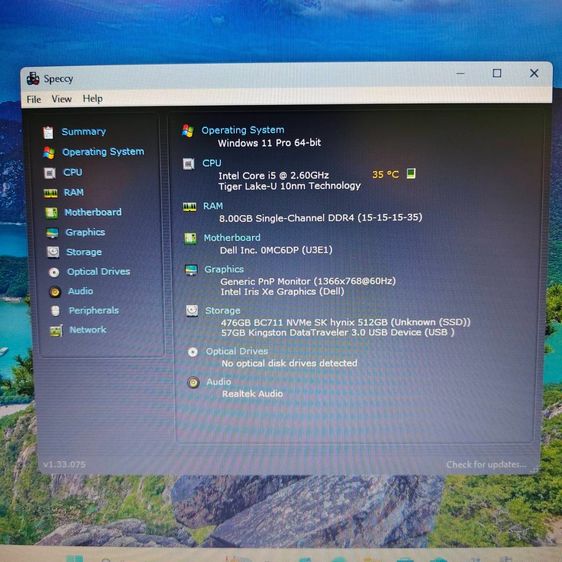Click the RAM icon in summary panel
Screen dimensions: 562x562
pos(190,206)
